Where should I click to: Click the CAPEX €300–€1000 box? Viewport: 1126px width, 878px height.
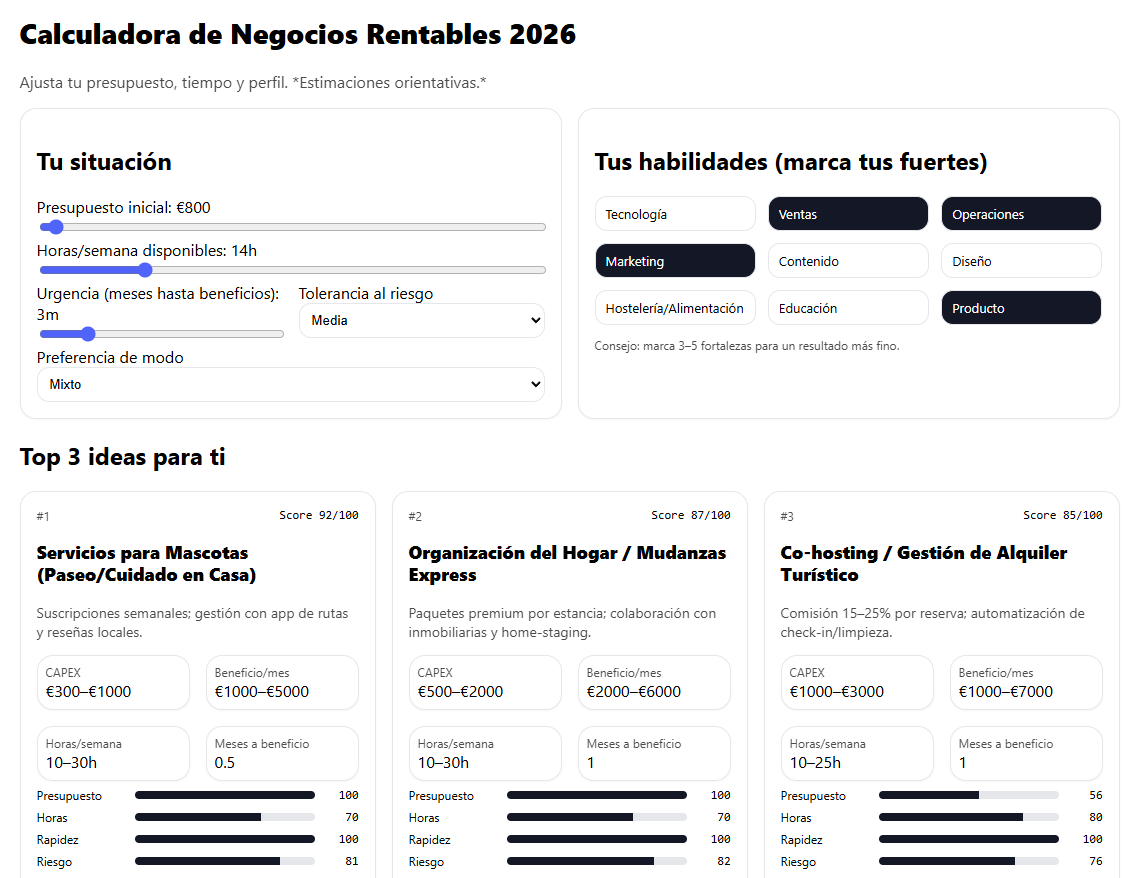113,682
